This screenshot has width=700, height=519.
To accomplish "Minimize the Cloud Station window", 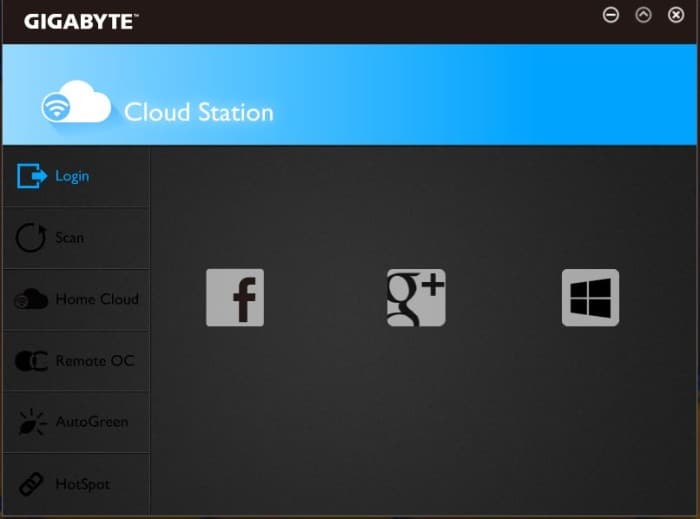I will pyautogui.click(x=611, y=15).
